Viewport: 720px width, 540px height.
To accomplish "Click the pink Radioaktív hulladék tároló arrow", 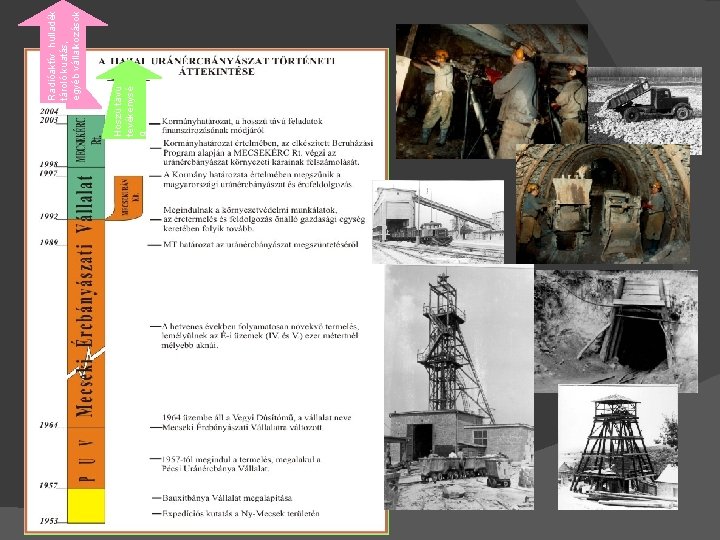I will tap(63, 54).
